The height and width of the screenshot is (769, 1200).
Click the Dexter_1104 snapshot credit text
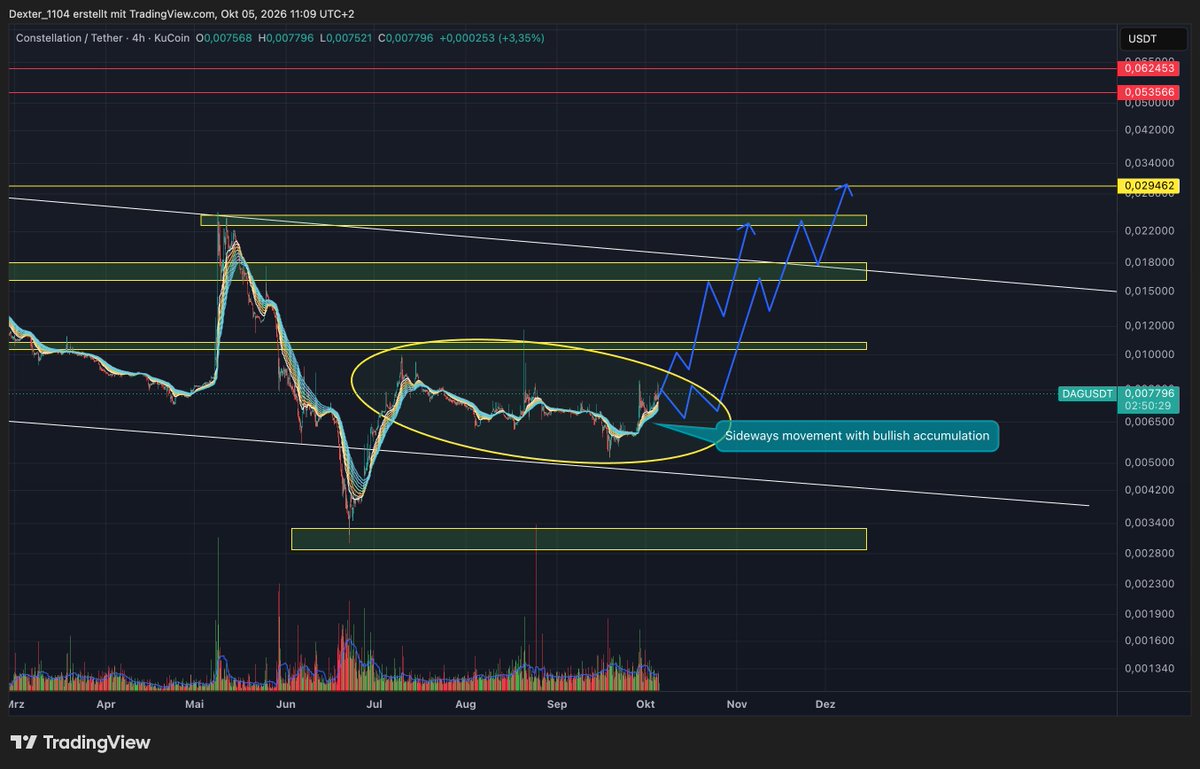pos(180,13)
